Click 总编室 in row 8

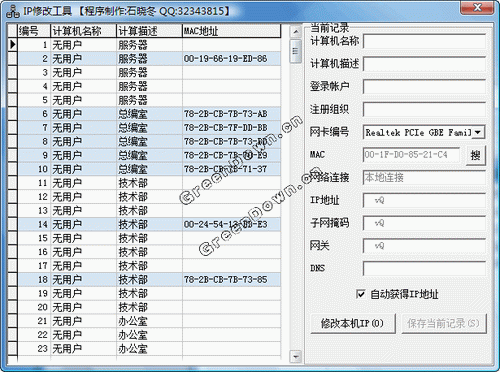click(x=133, y=142)
